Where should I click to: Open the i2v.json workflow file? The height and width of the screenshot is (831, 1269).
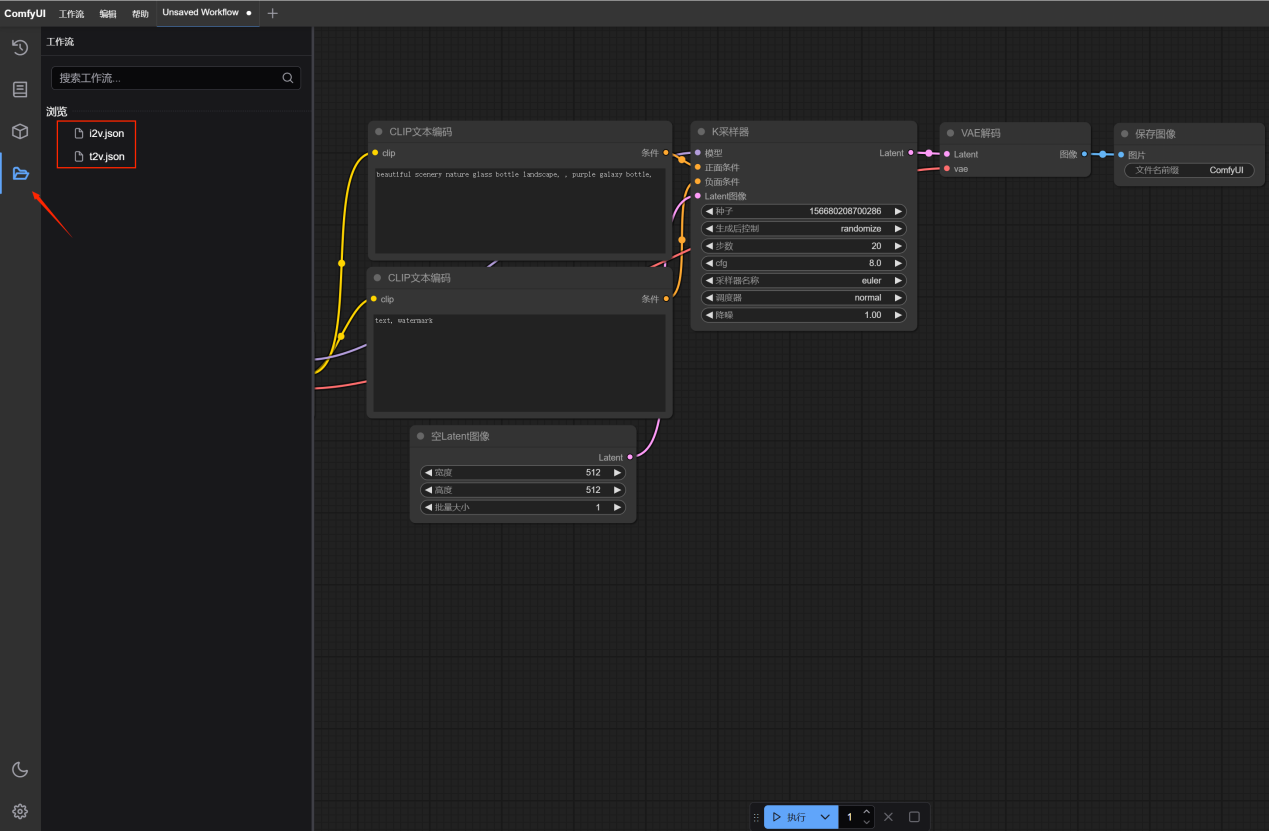(106, 133)
